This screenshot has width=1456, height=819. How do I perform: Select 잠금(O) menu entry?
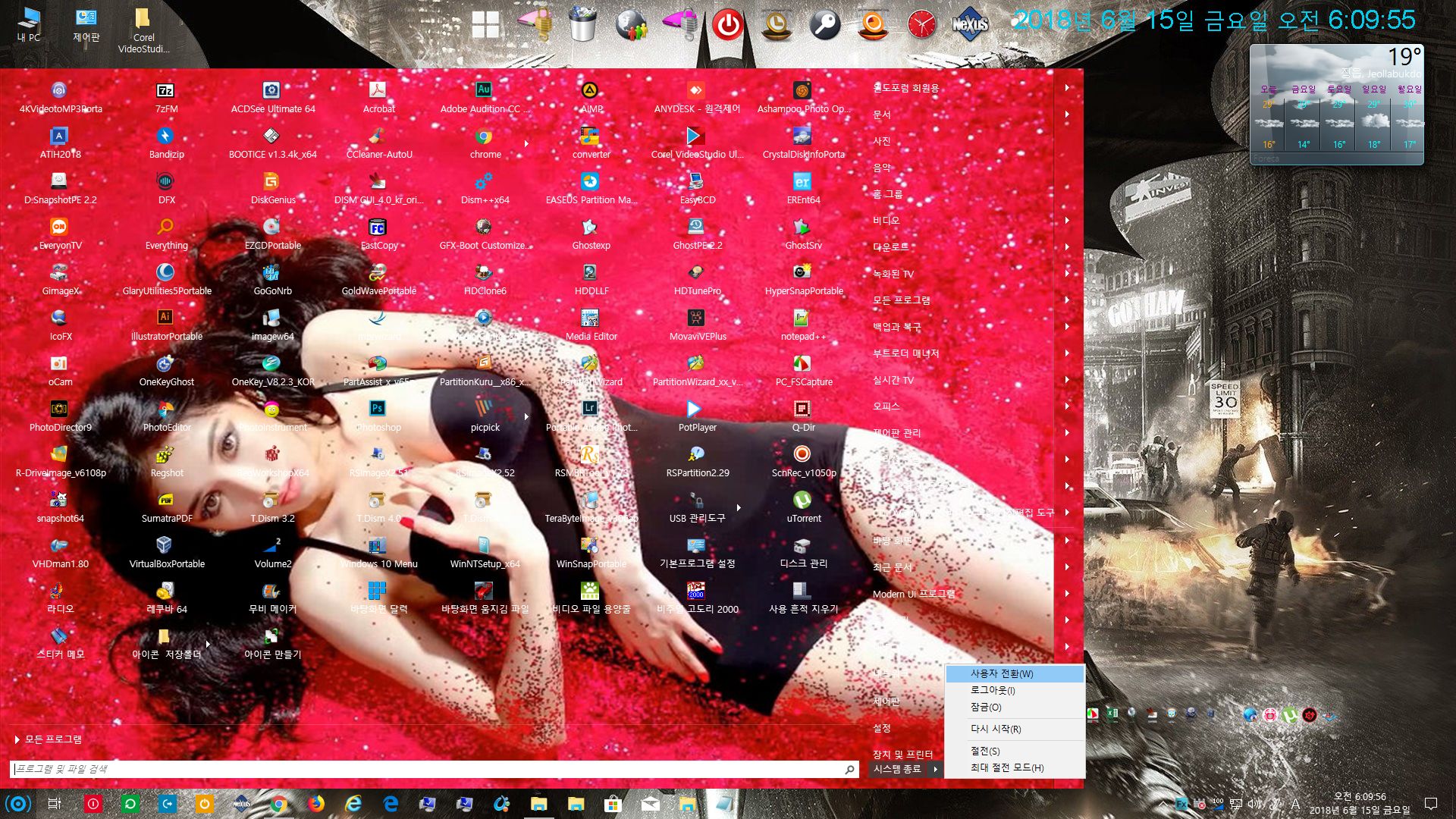pos(1015,707)
